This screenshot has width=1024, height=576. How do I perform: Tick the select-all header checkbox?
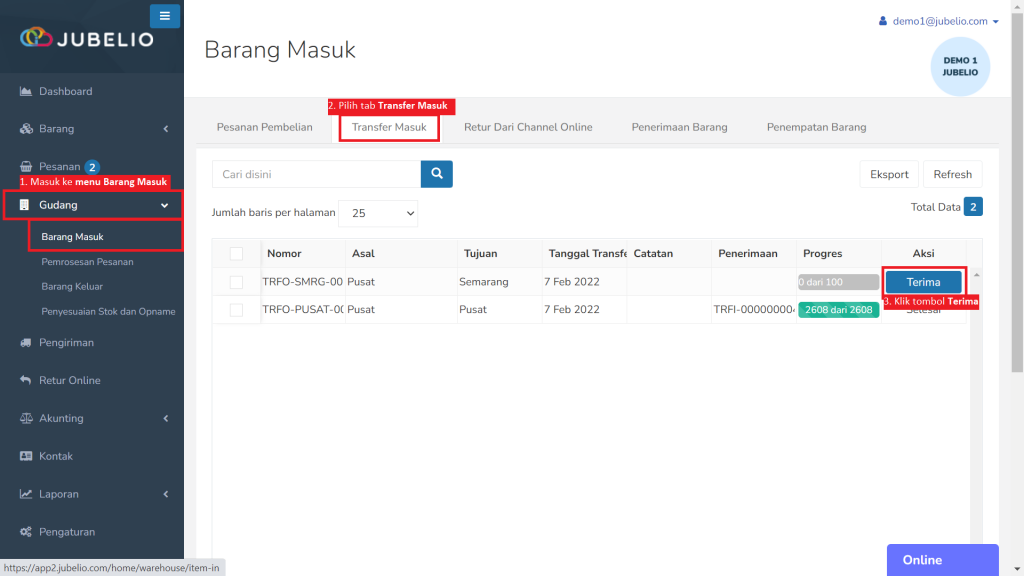[236, 253]
